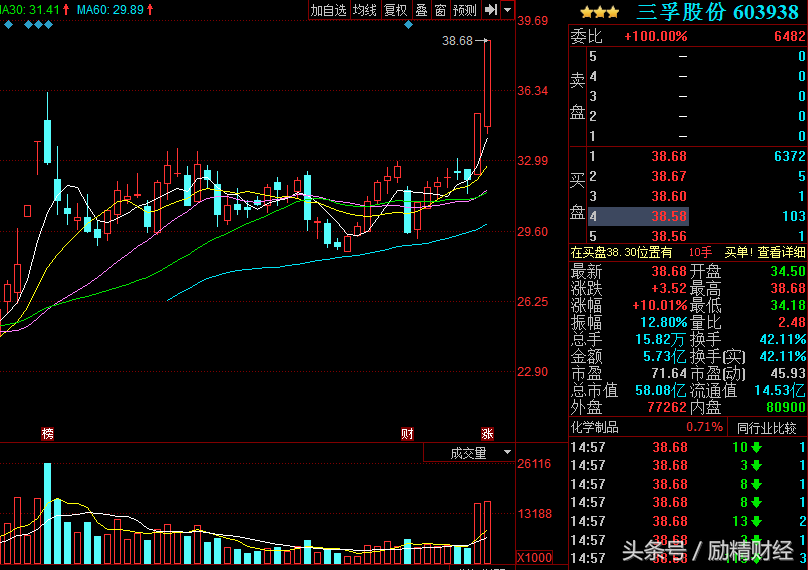The height and width of the screenshot is (570, 808).
Task: Click the 量比 value 2.48
Action: coord(792,322)
